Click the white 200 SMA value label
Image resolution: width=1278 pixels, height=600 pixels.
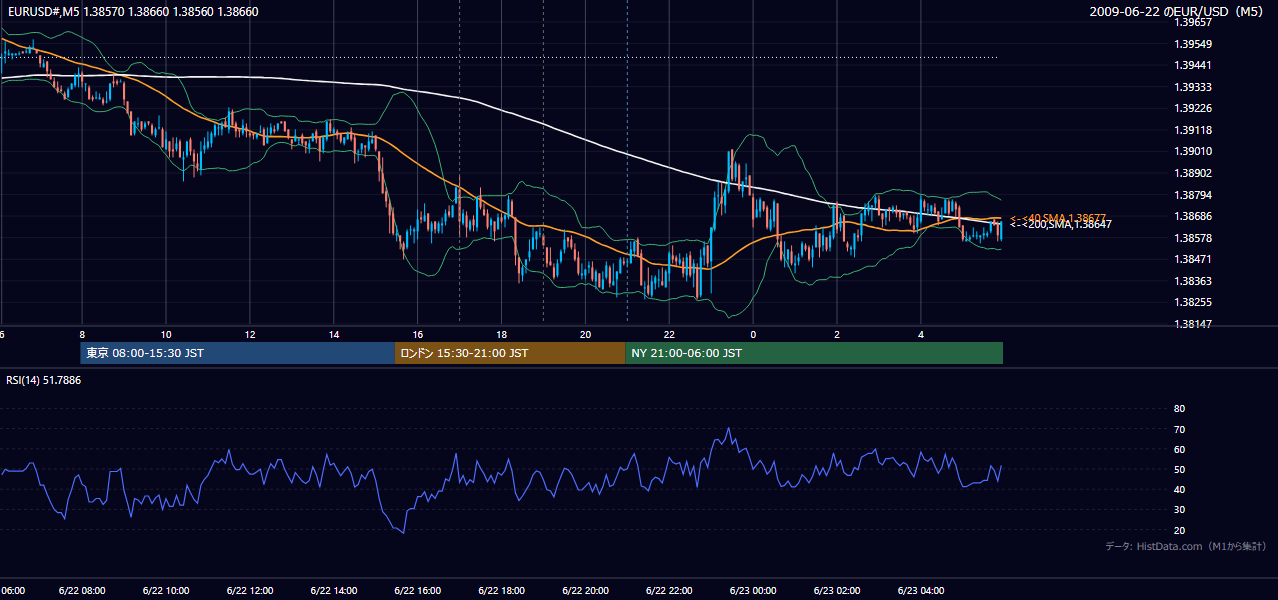(x=1060, y=225)
